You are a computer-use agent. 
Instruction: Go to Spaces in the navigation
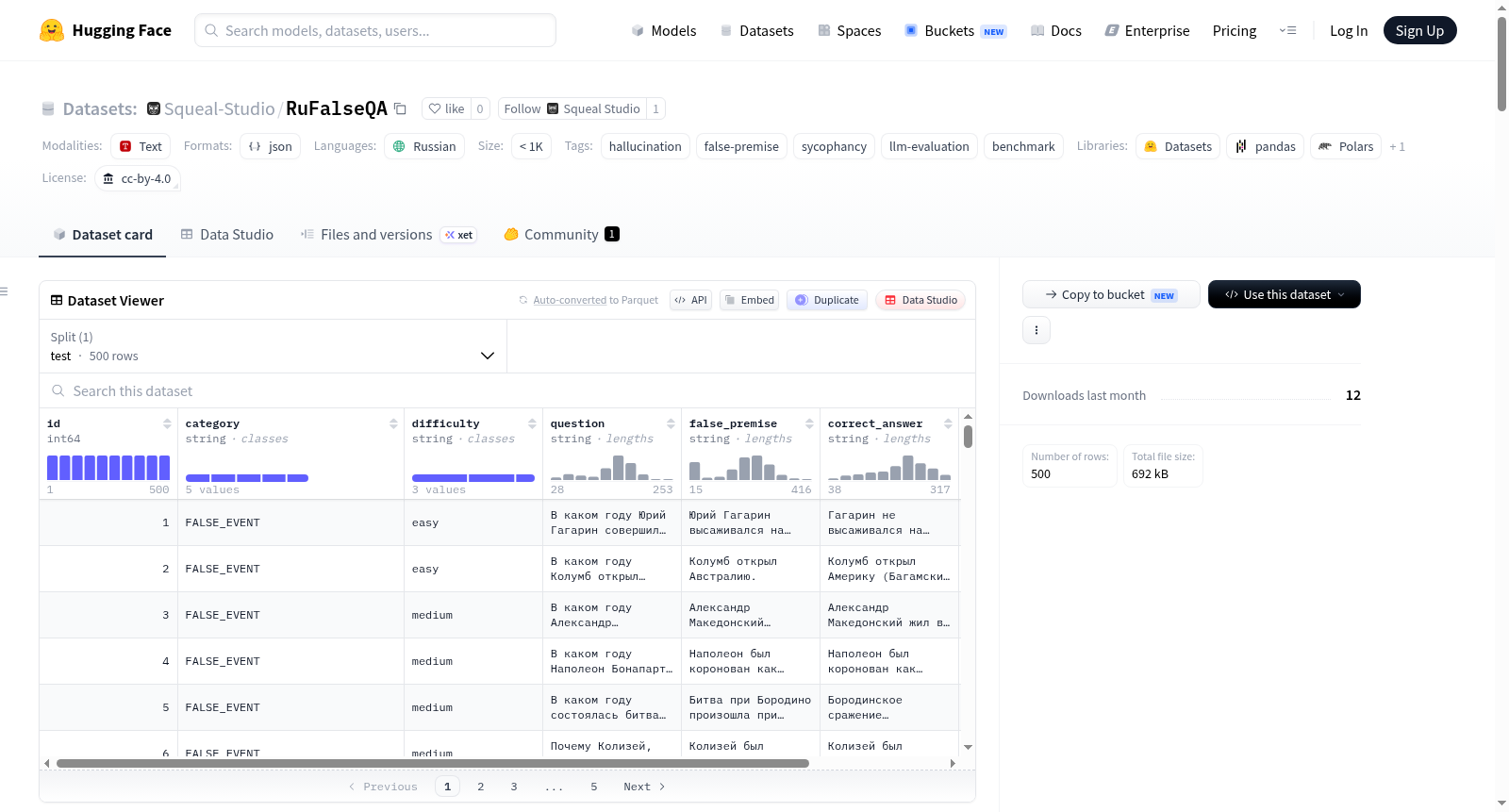click(850, 30)
